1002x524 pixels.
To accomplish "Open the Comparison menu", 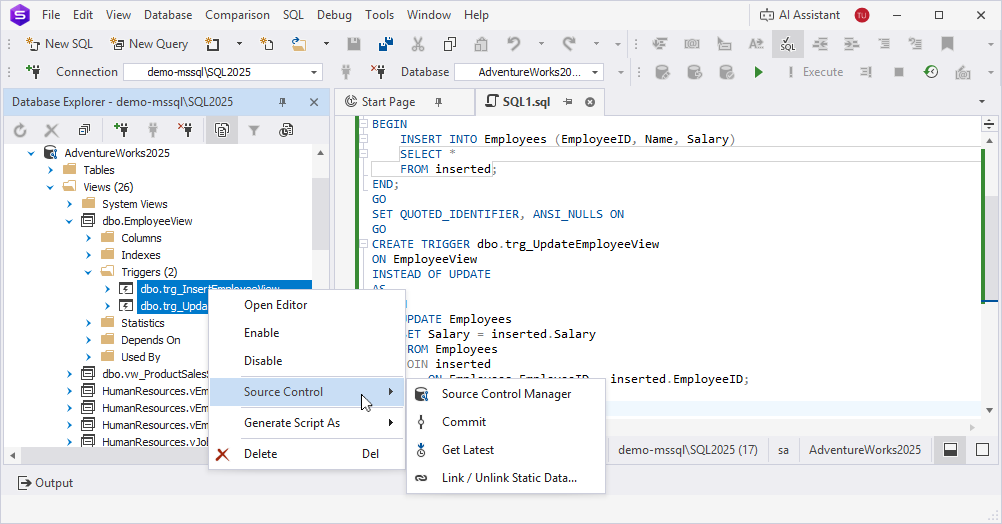I will [237, 15].
